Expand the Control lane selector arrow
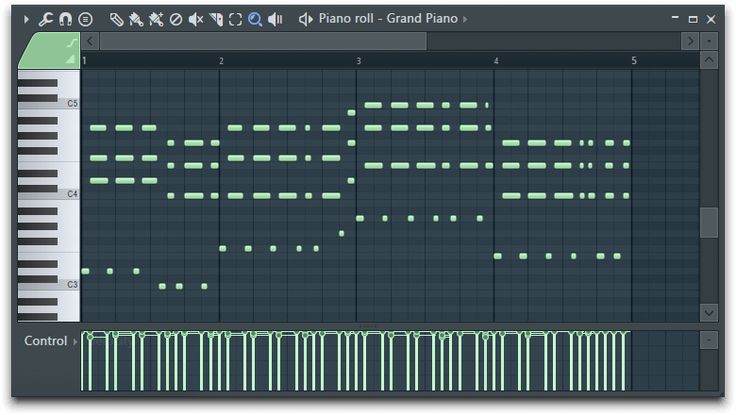The image size is (736, 415). point(74,342)
